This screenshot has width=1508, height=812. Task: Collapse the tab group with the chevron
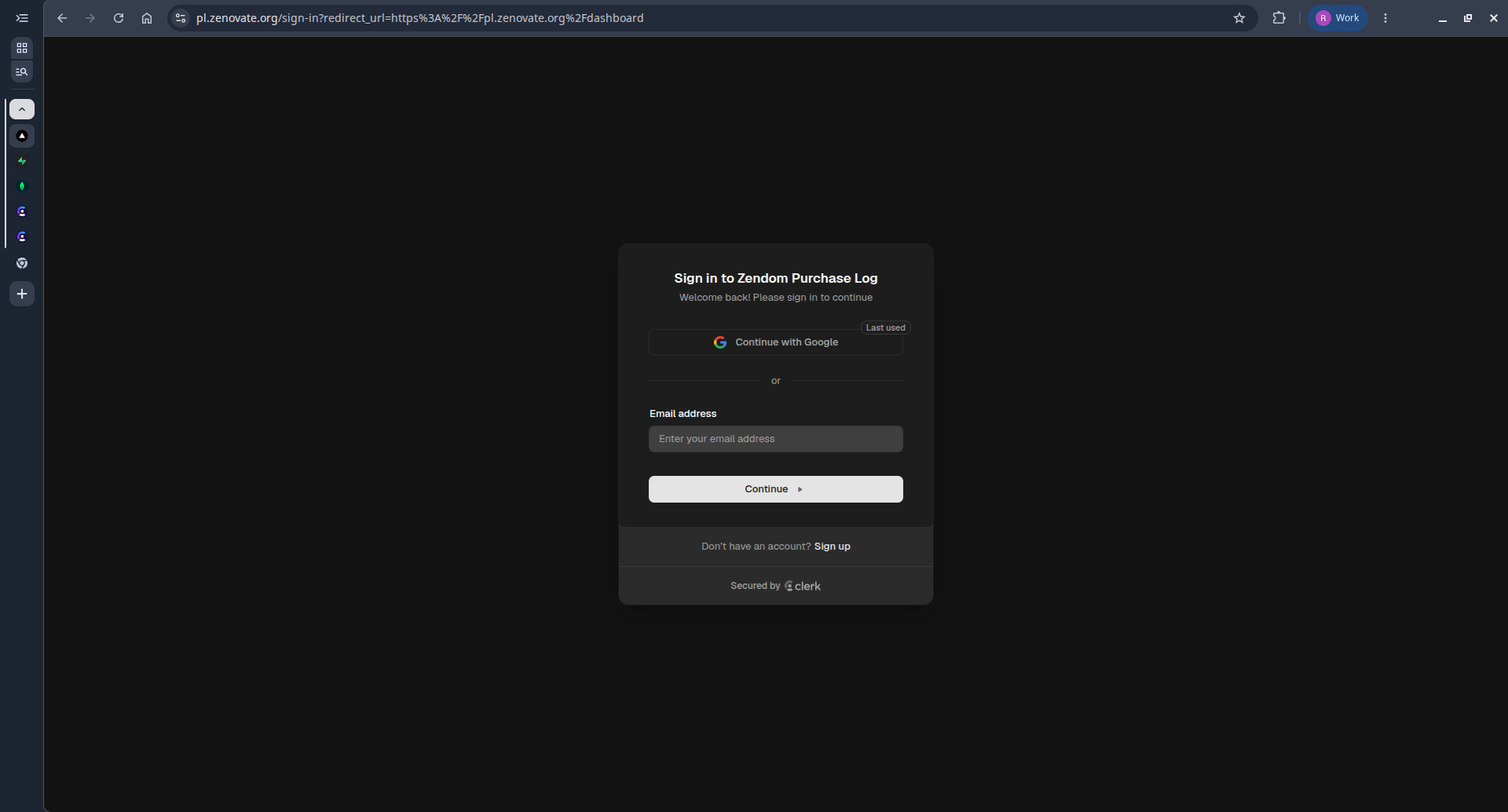22,109
